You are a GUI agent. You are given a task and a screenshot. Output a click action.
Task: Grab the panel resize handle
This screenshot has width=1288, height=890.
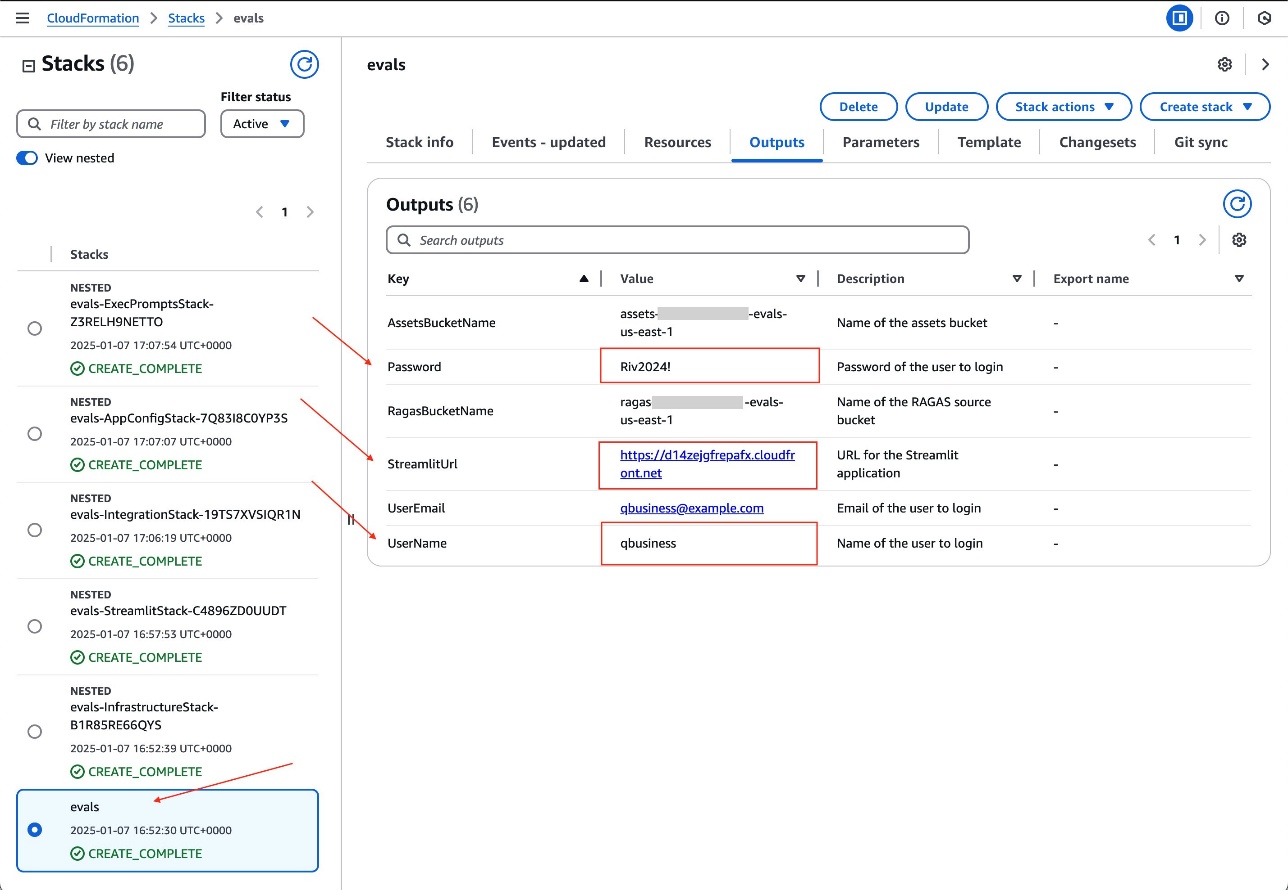(351, 519)
